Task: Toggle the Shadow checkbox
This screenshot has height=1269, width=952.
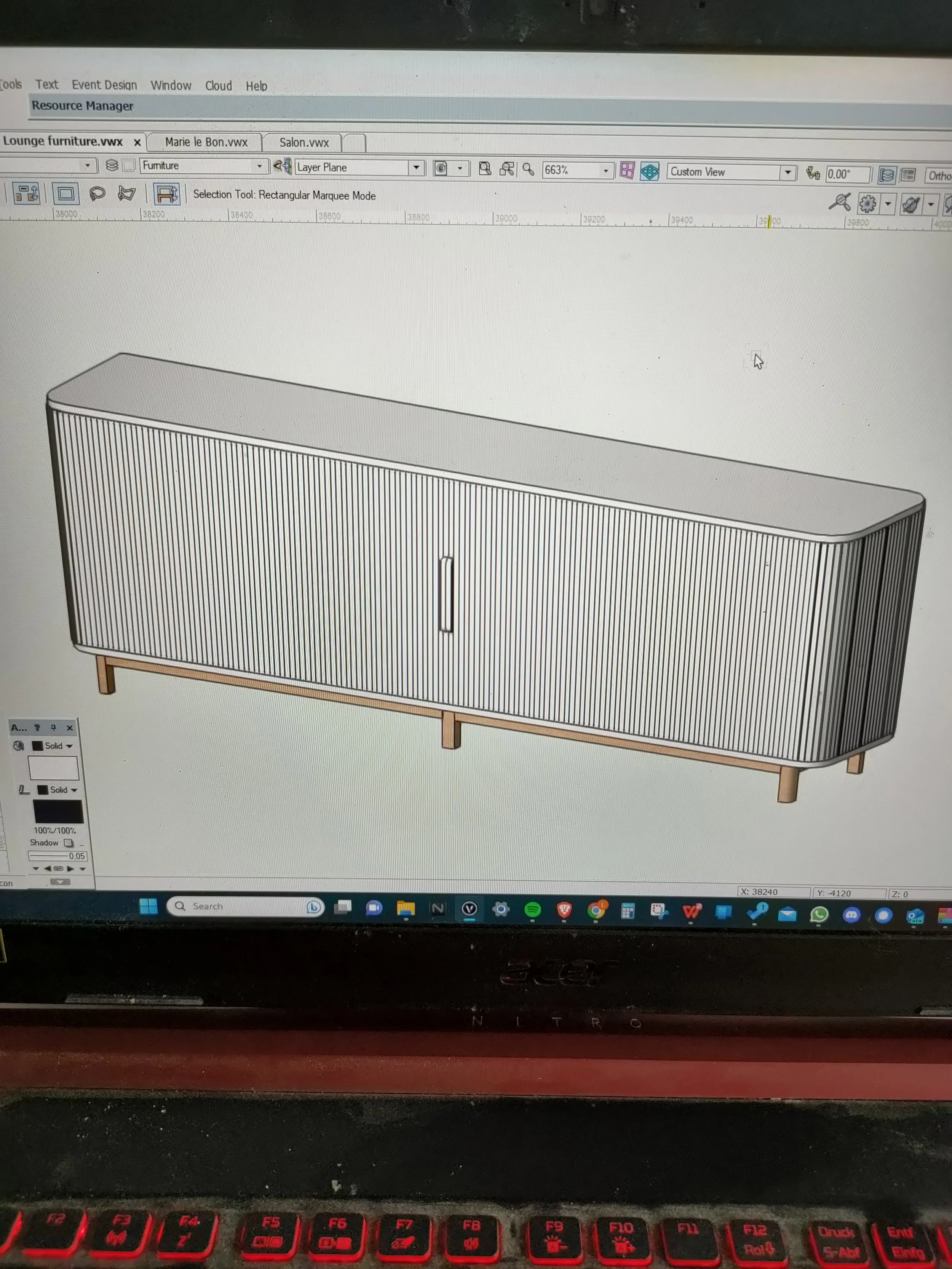Action: (x=68, y=843)
